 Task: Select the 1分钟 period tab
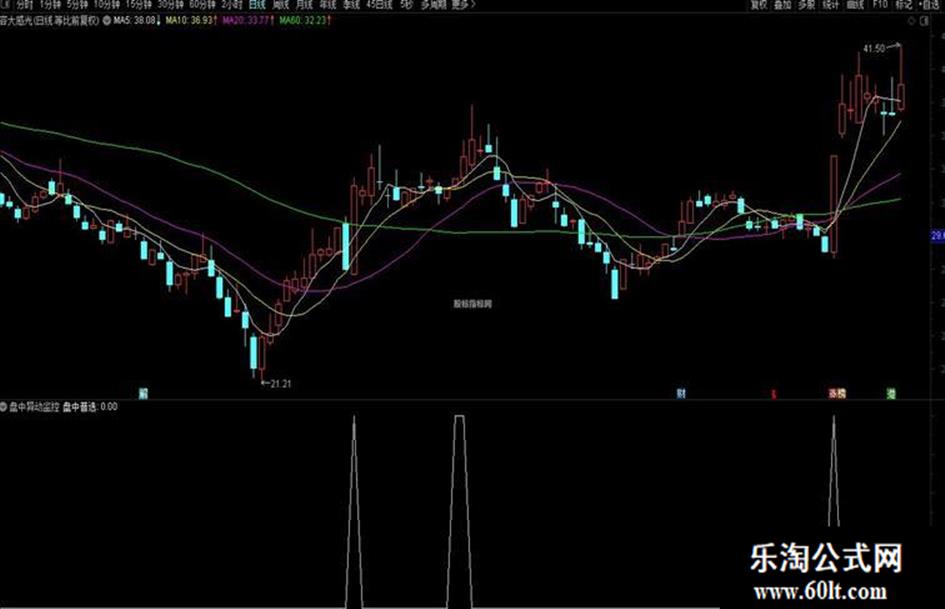[x=50, y=4]
